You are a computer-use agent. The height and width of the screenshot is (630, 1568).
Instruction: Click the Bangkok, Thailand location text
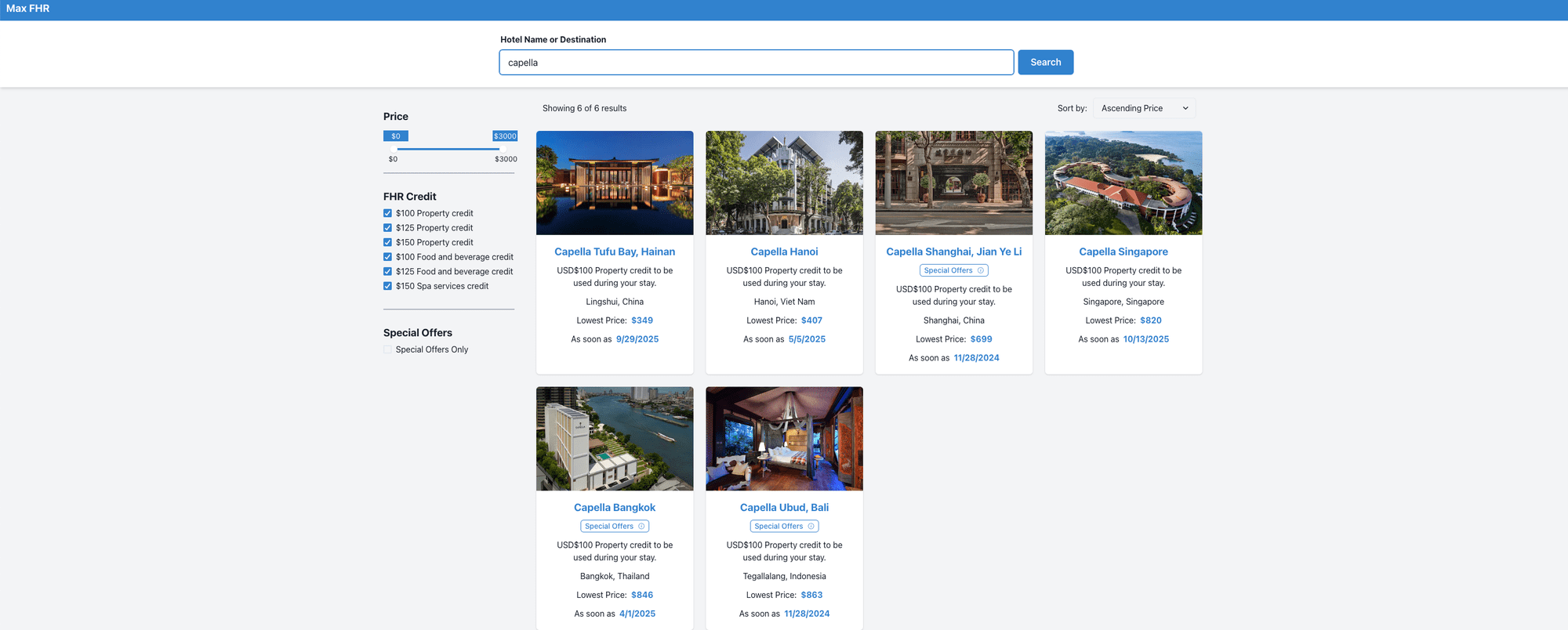click(615, 577)
